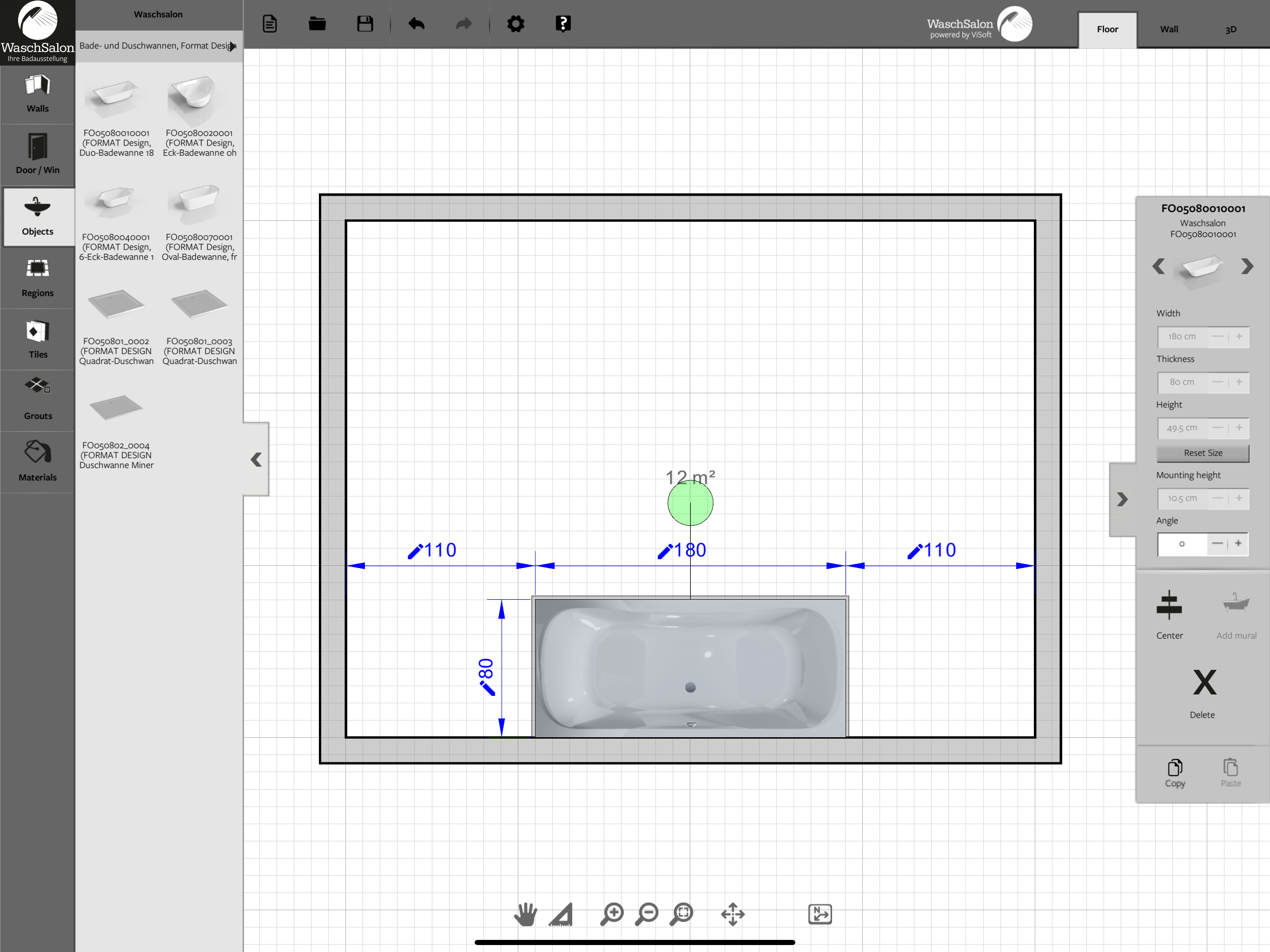The width and height of the screenshot is (1270, 952).
Task: Expand the Bade- und Duschwannen category arrow
Action: pyautogui.click(x=232, y=46)
